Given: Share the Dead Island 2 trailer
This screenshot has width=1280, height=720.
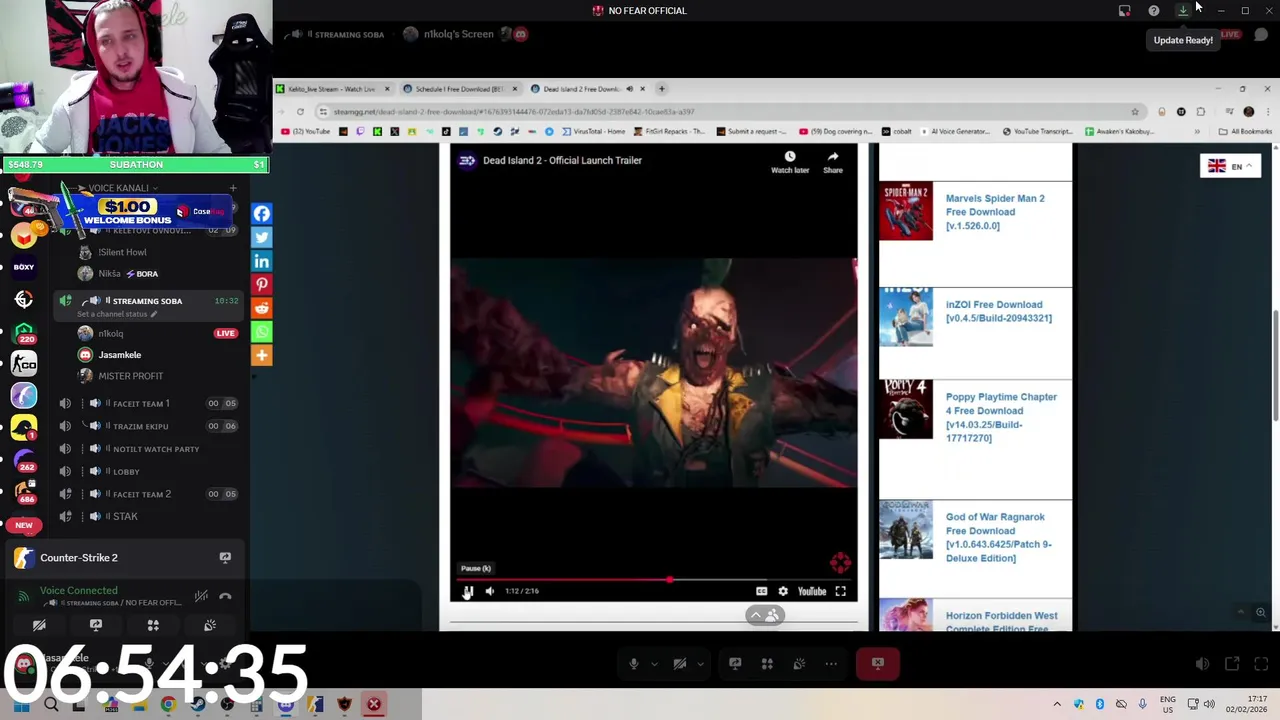Looking at the screenshot, I should click(x=833, y=162).
